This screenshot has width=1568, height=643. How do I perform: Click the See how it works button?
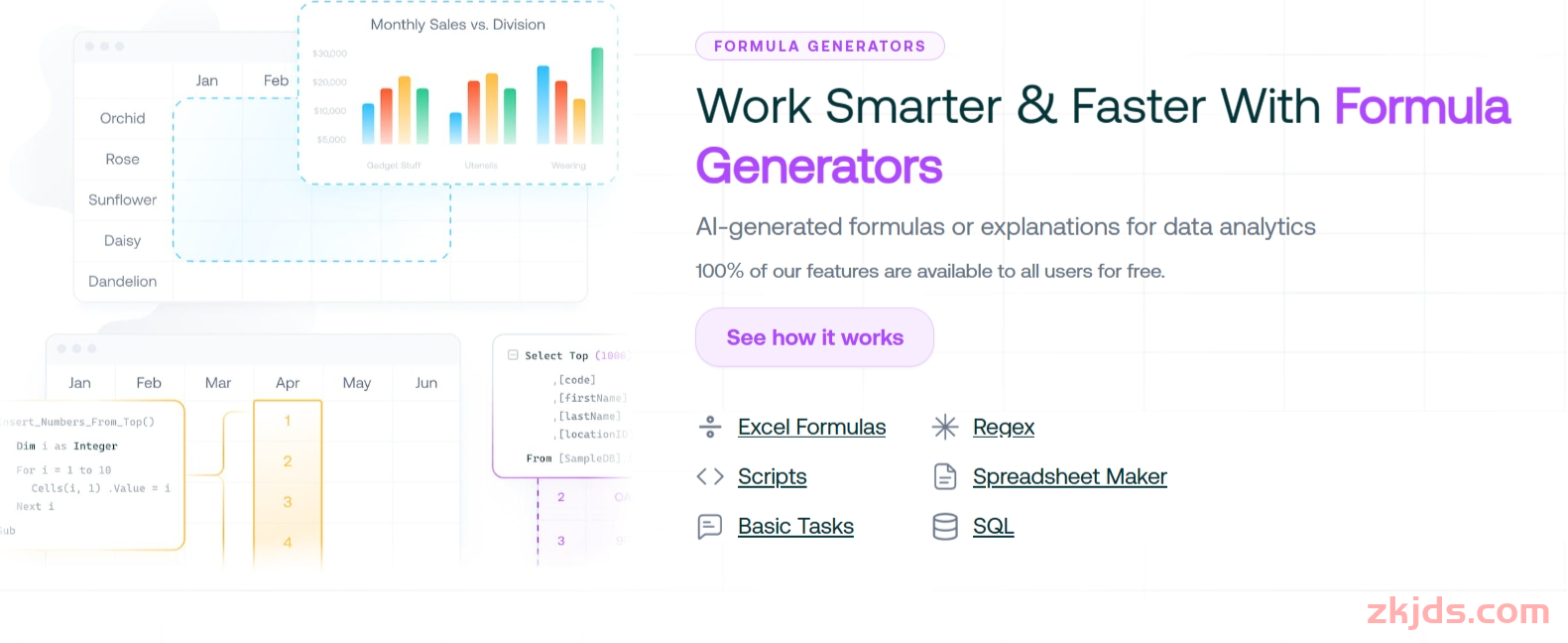click(x=814, y=337)
